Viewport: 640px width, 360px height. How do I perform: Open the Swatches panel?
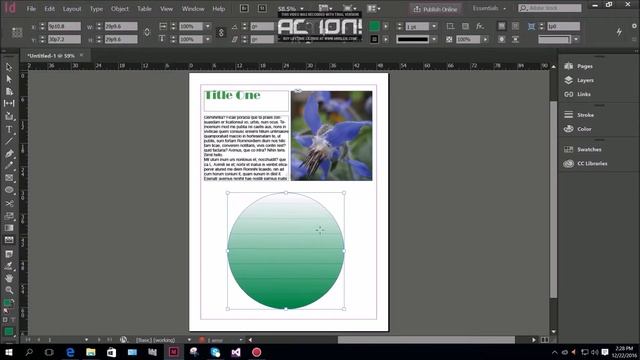point(589,149)
